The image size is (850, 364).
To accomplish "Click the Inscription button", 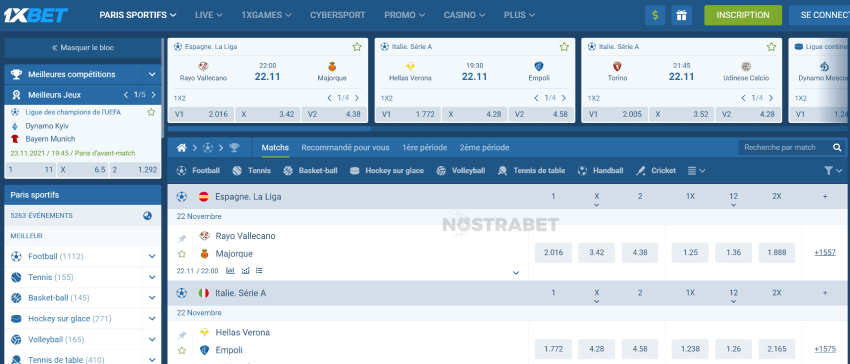I will click(x=743, y=15).
